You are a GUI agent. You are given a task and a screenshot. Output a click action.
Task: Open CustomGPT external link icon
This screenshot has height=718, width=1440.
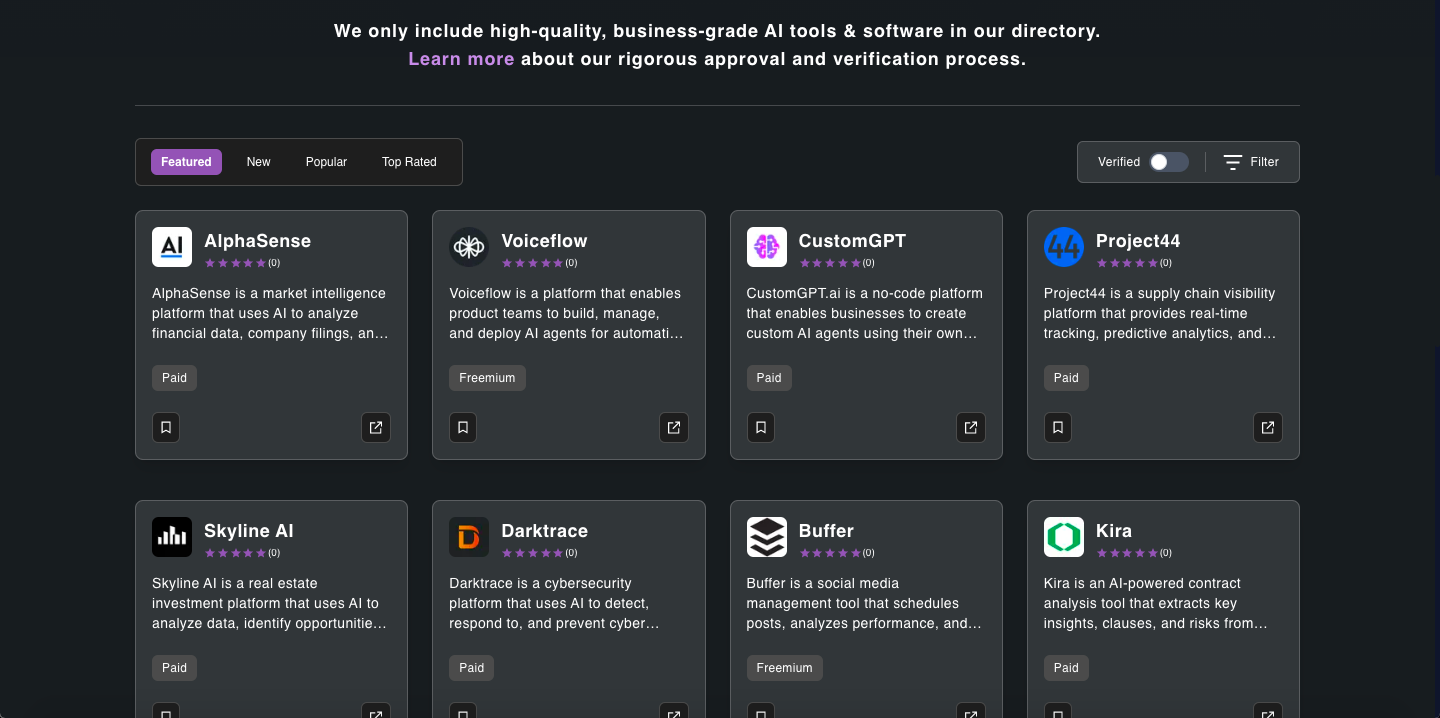tap(971, 427)
